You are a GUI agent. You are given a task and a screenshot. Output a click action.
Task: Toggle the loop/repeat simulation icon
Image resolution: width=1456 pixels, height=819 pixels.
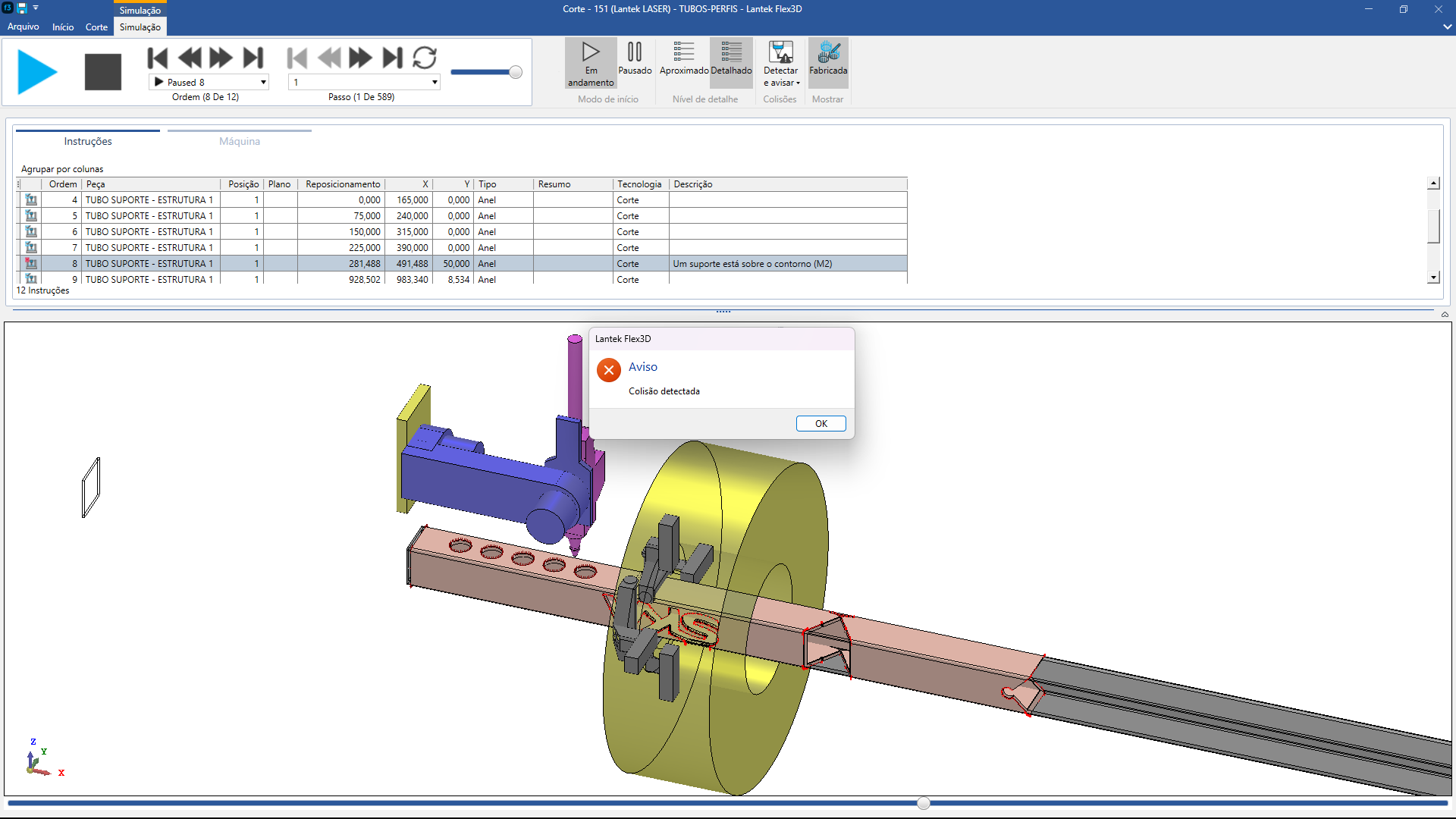[x=425, y=58]
